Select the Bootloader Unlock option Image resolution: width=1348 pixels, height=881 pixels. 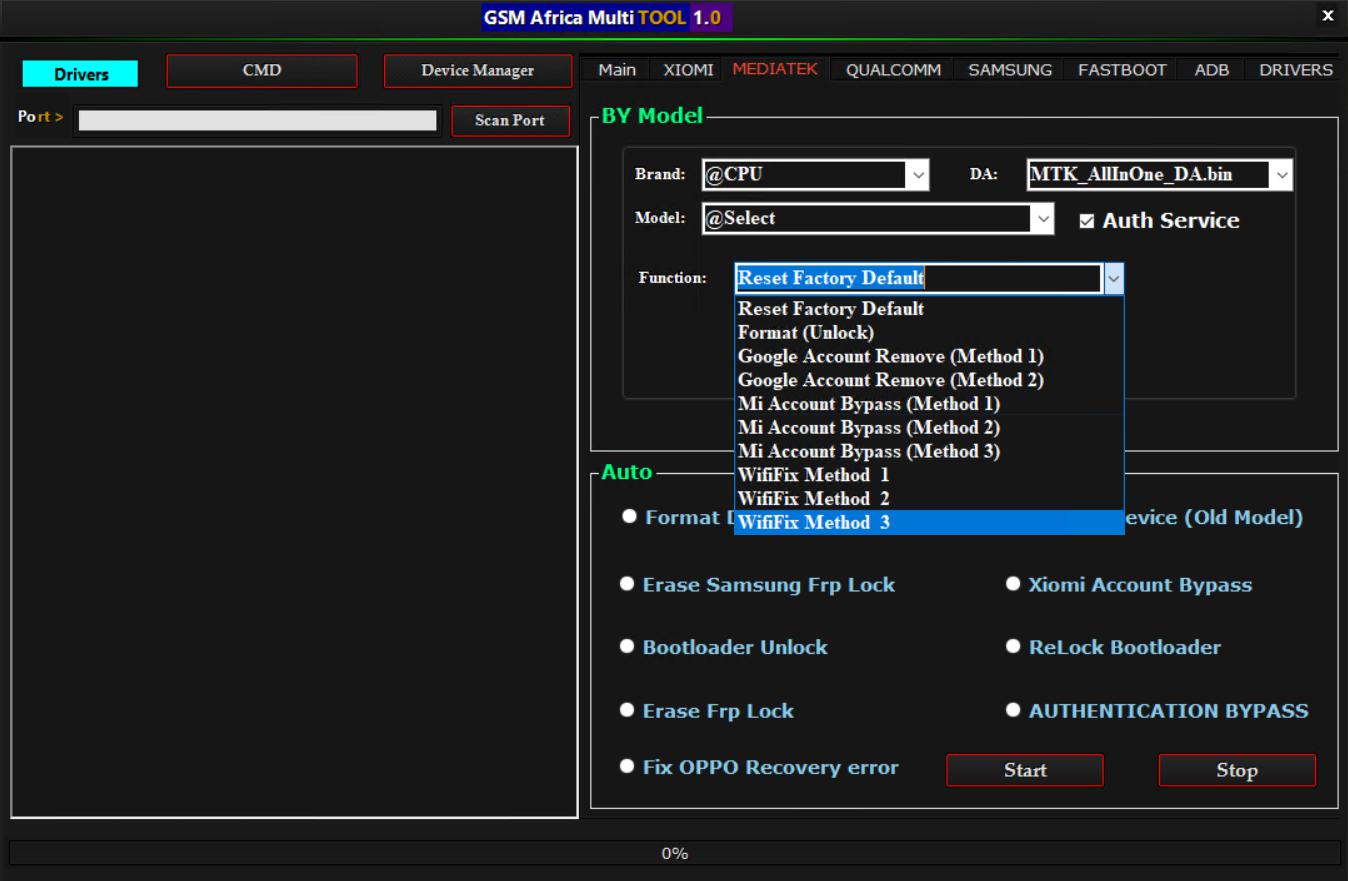point(627,647)
